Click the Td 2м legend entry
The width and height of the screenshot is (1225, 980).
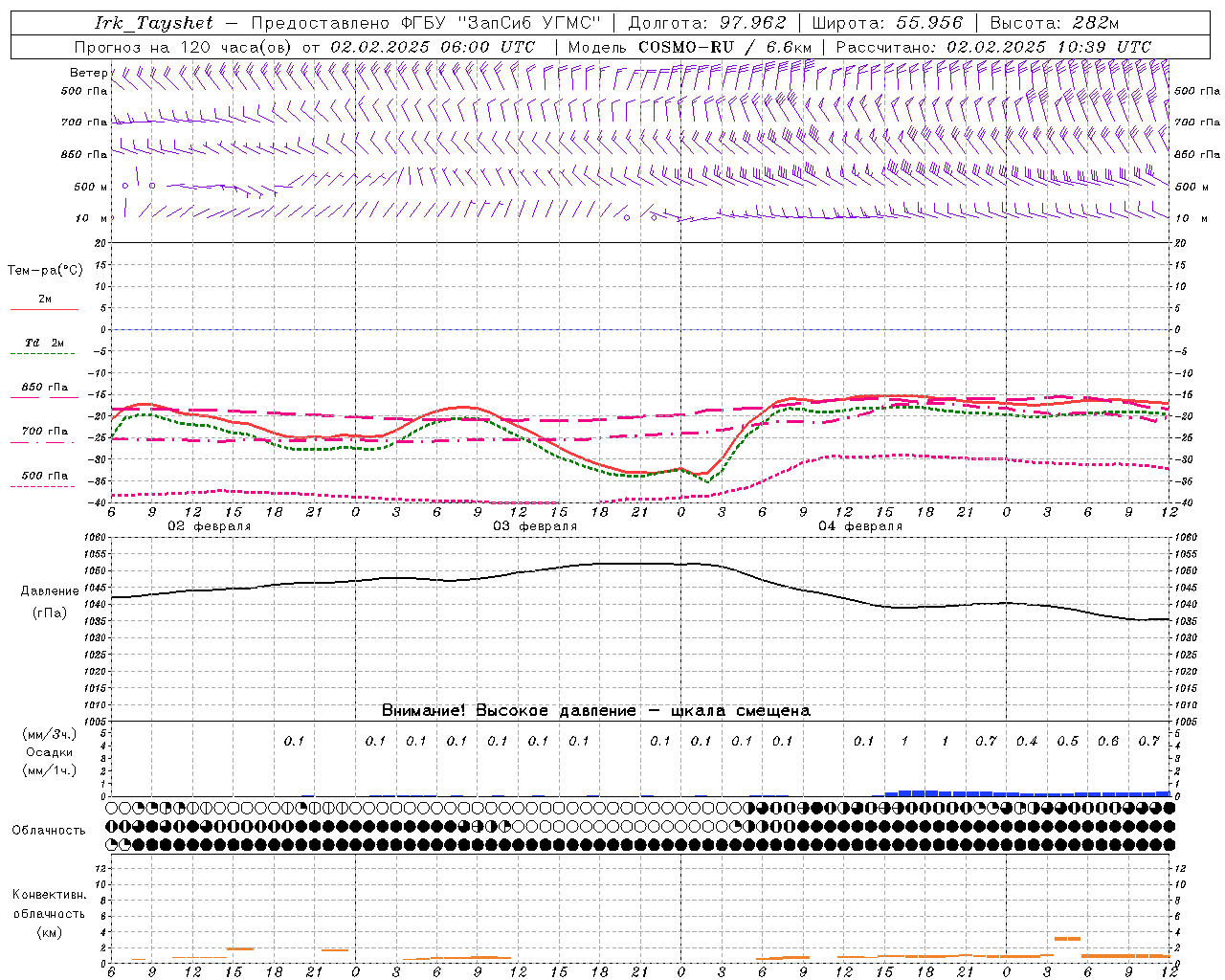click(x=45, y=343)
